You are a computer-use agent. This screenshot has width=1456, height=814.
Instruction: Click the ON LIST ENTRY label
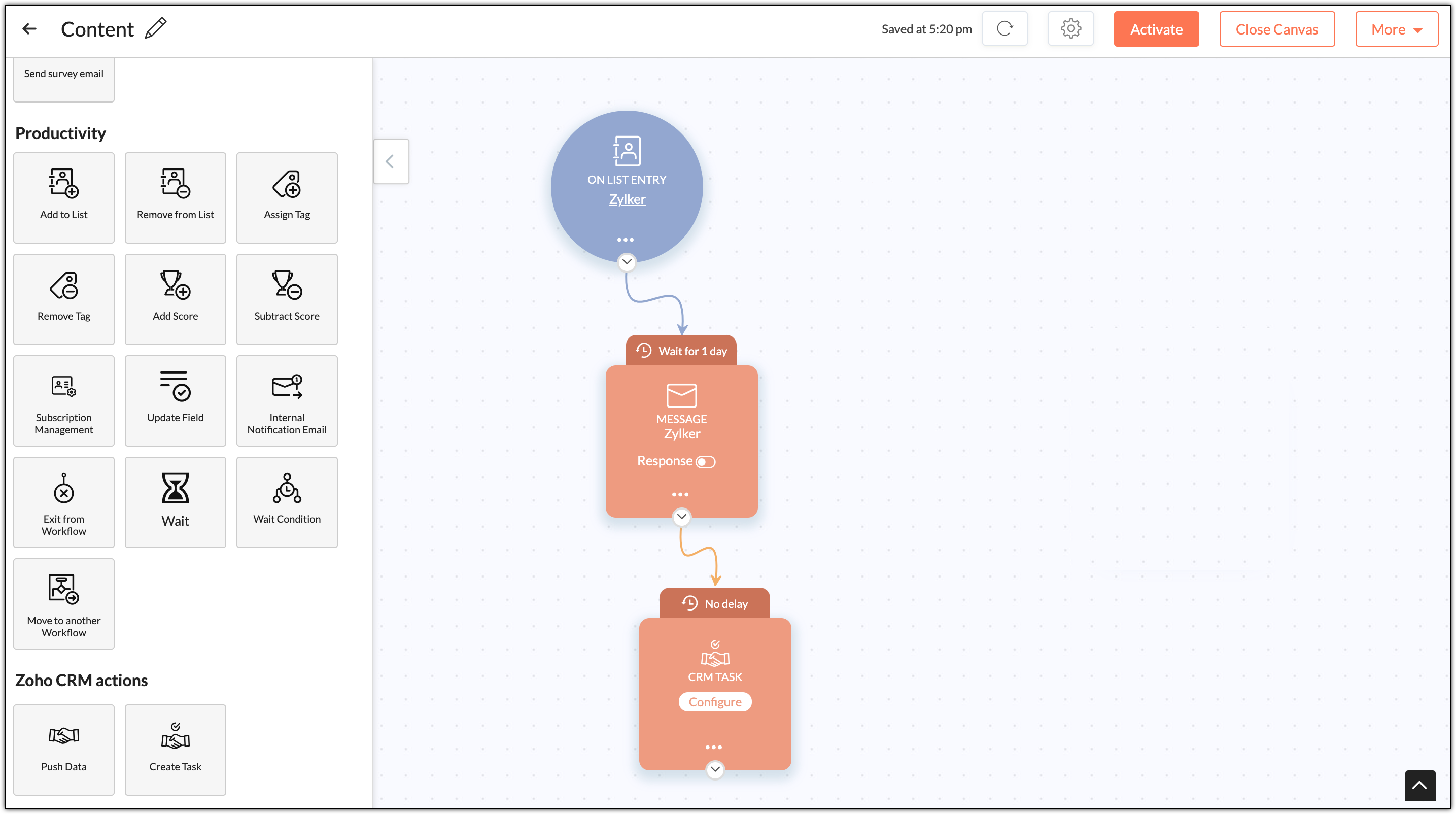pos(627,179)
